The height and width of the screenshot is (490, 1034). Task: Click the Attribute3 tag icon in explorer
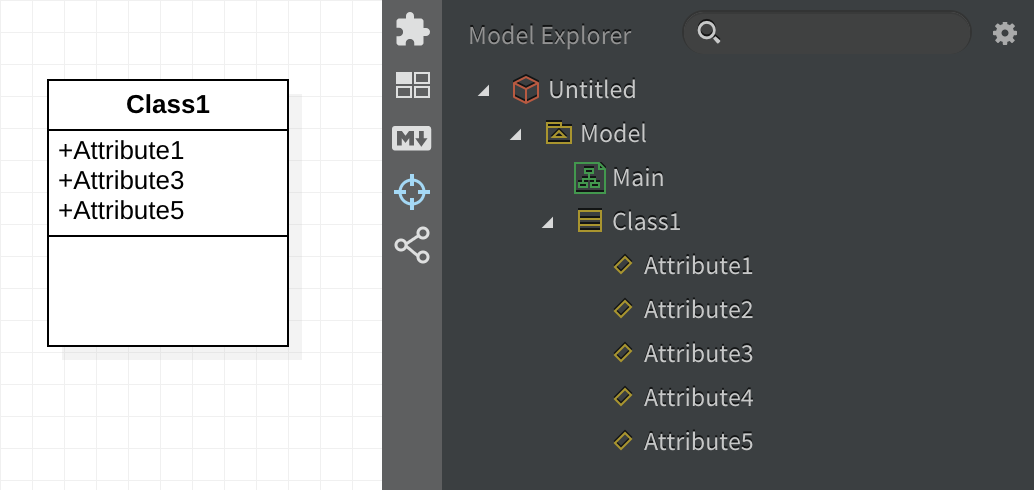(623, 353)
